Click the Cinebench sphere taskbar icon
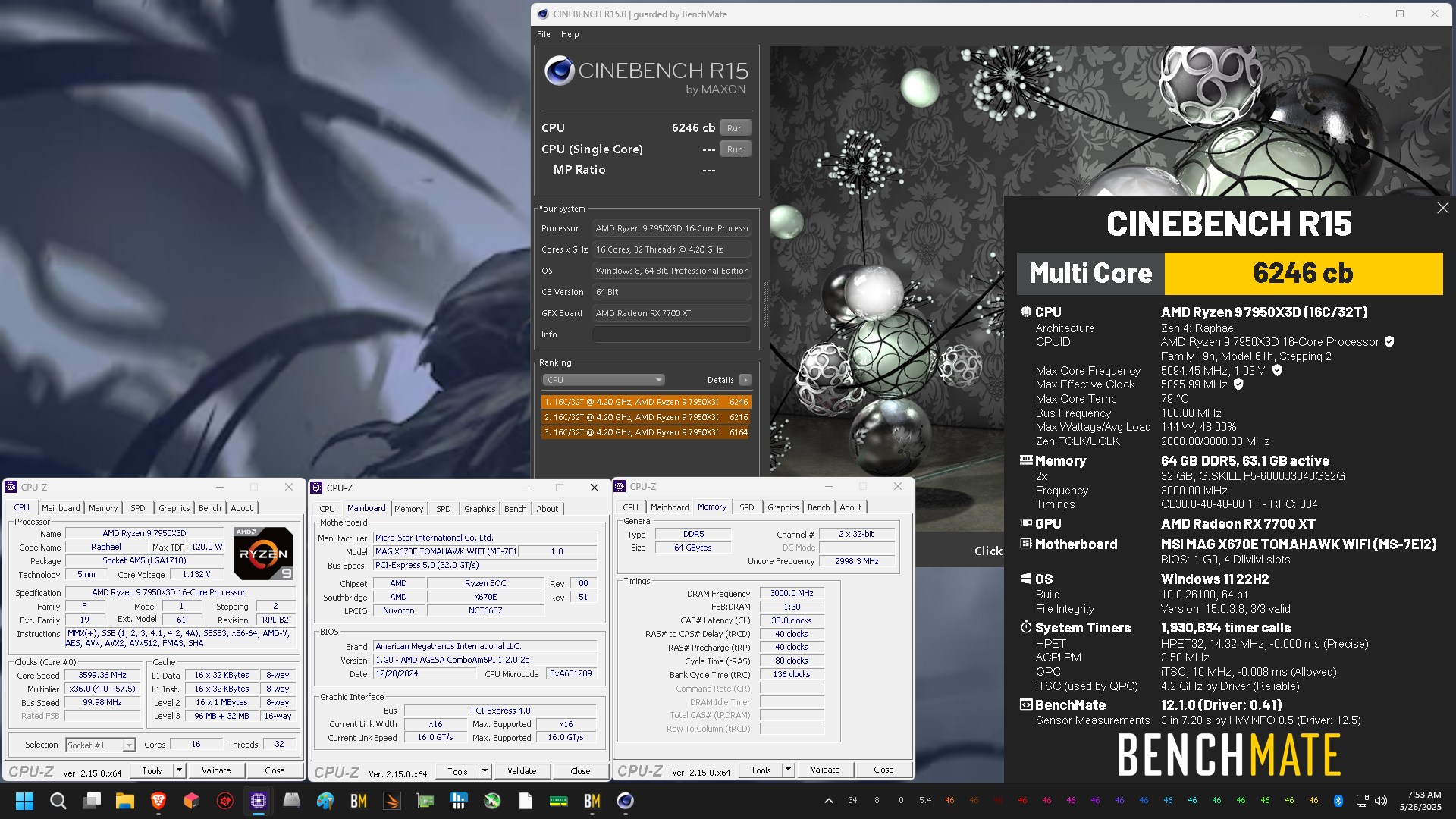The image size is (1456, 819). (626, 801)
